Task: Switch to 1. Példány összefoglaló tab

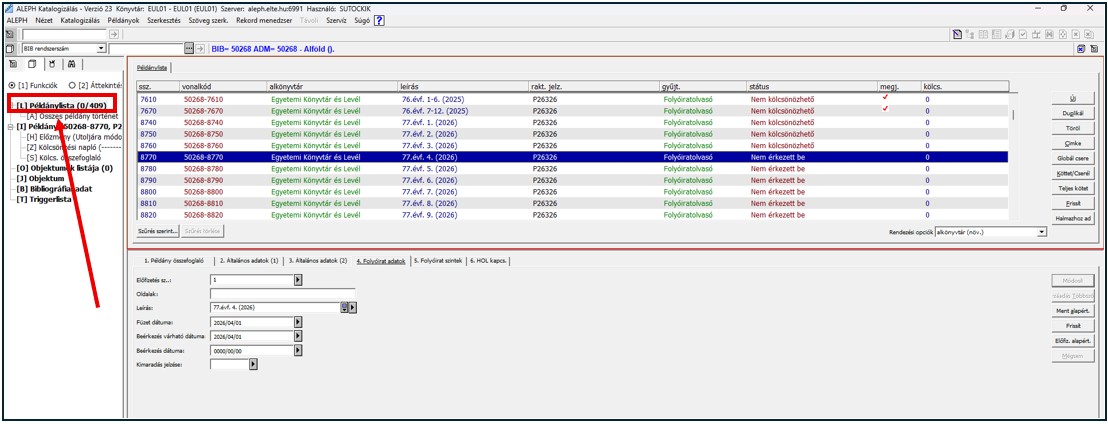Action: 175,261
